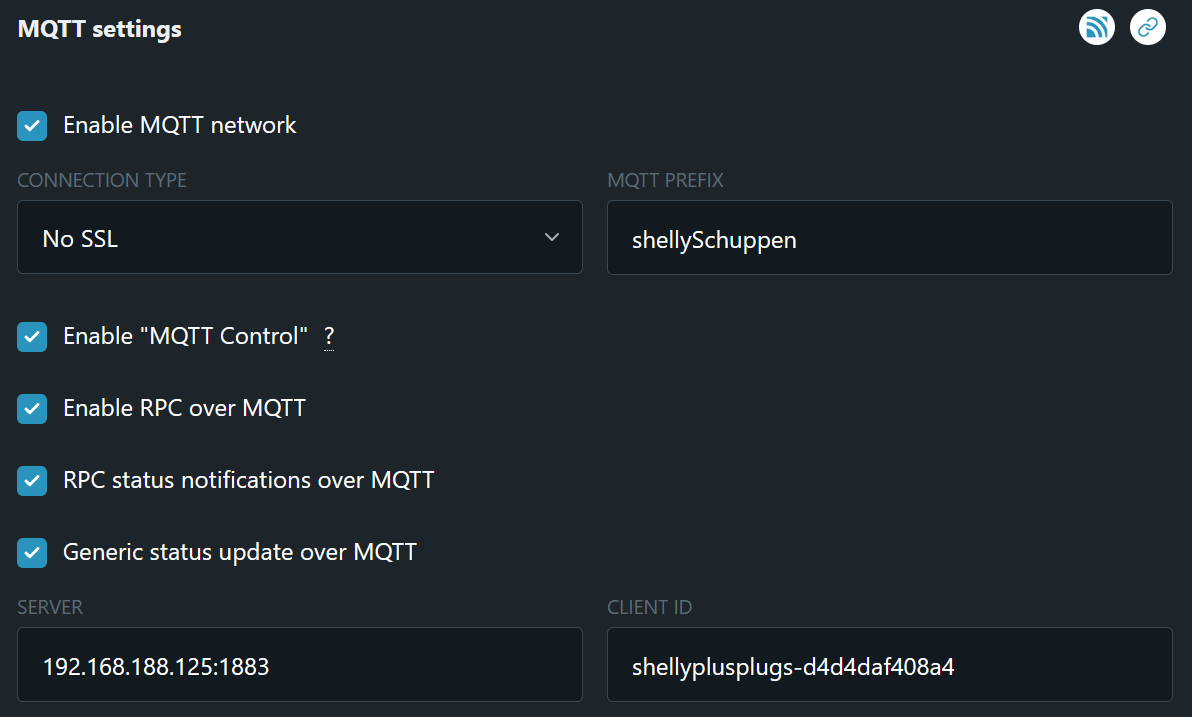The width and height of the screenshot is (1192, 717).
Task: Toggle the Enable "MQTT Control" checkbox
Action: [x=32, y=337]
